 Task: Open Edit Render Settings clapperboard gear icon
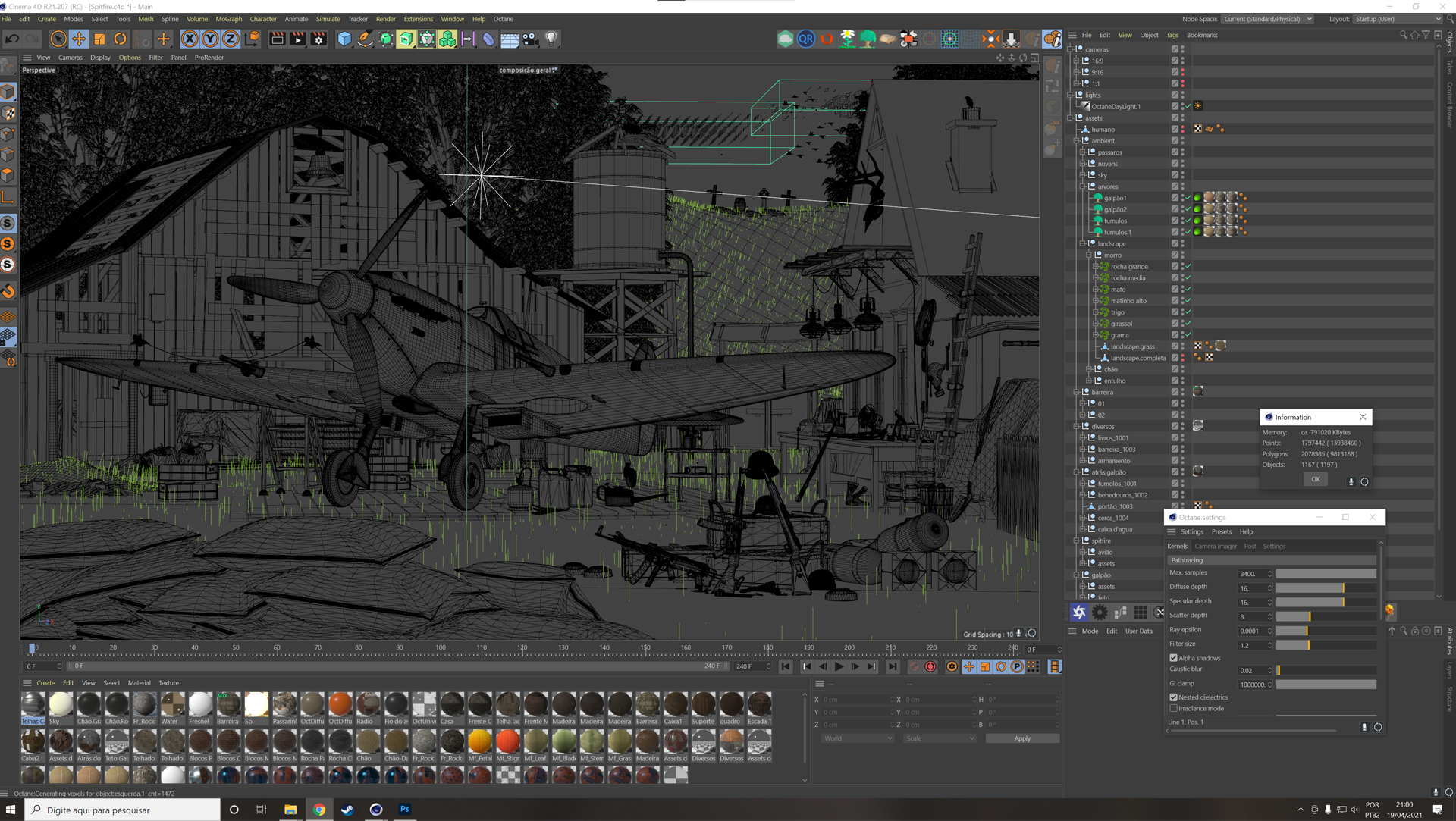pyautogui.click(x=318, y=39)
